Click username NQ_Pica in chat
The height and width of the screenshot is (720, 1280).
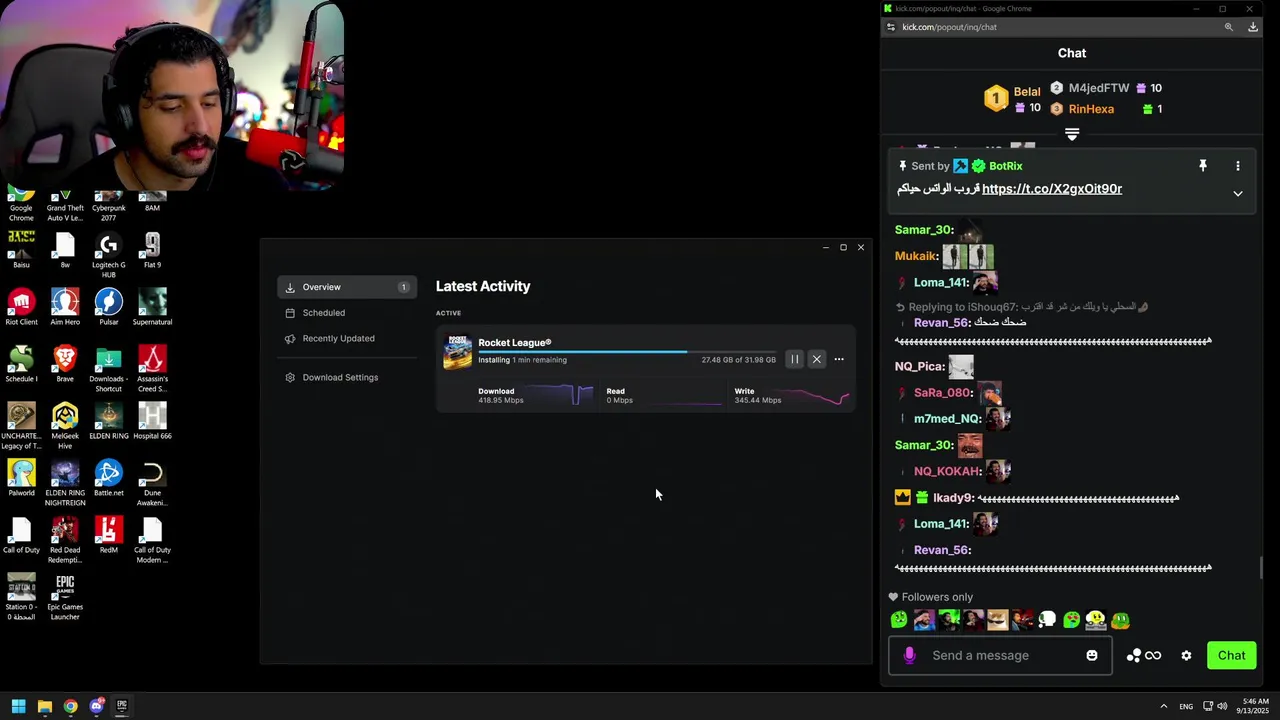point(919,367)
